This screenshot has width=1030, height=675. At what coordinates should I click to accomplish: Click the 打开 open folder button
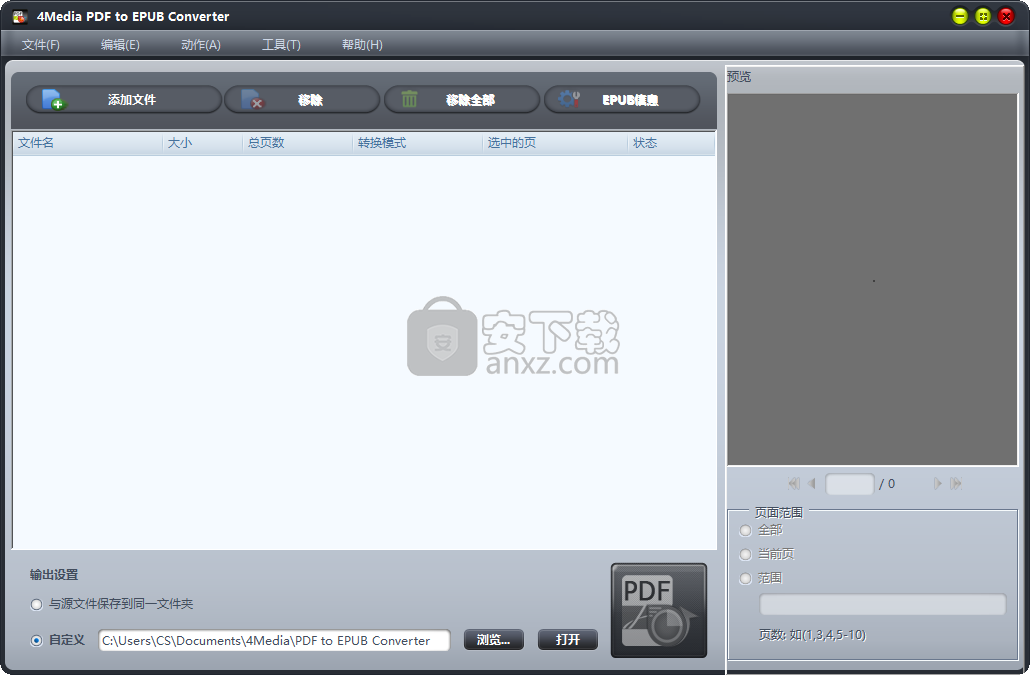coord(568,640)
